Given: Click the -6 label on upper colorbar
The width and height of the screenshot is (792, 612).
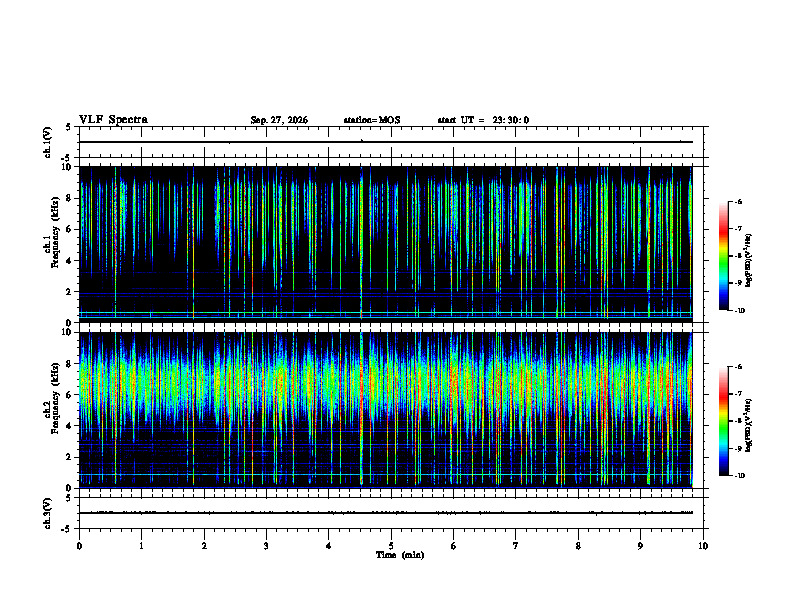Looking at the screenshot, I should coord(737,202).
